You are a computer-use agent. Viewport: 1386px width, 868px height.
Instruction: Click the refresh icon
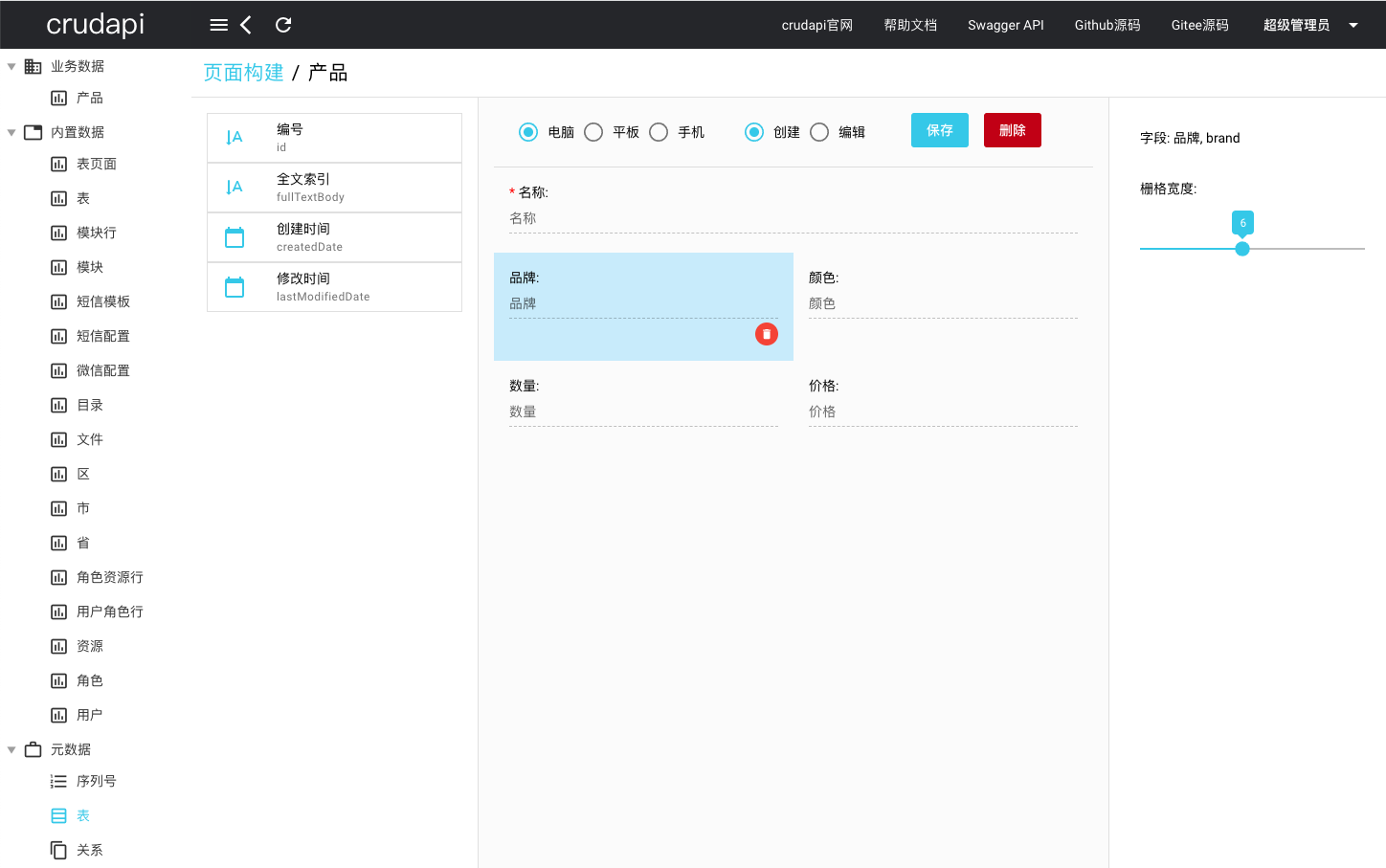[282, 25]
